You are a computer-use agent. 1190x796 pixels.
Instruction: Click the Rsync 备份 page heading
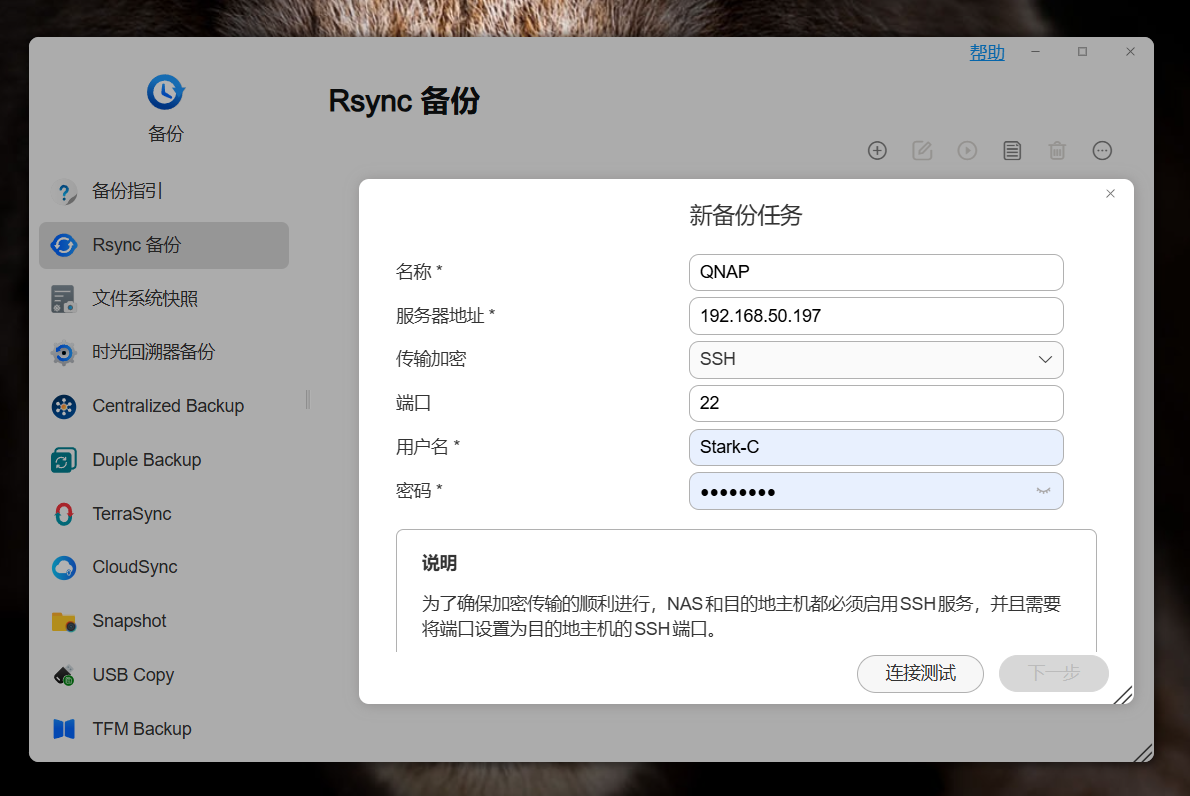pos(404,101)
